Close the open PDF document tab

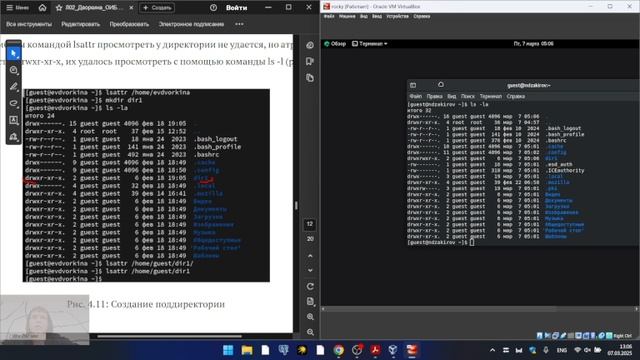[131, 8]
